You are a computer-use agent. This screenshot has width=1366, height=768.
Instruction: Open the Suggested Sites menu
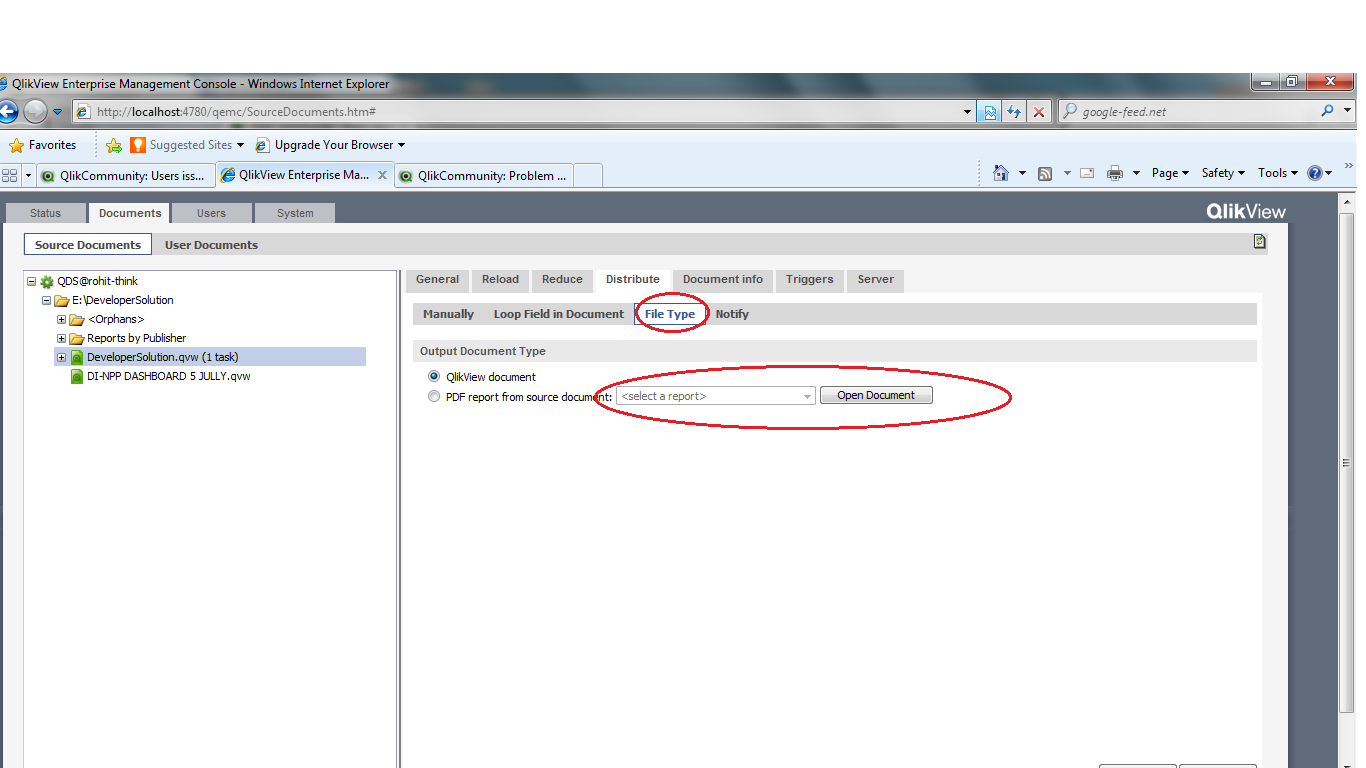(187, 145)
